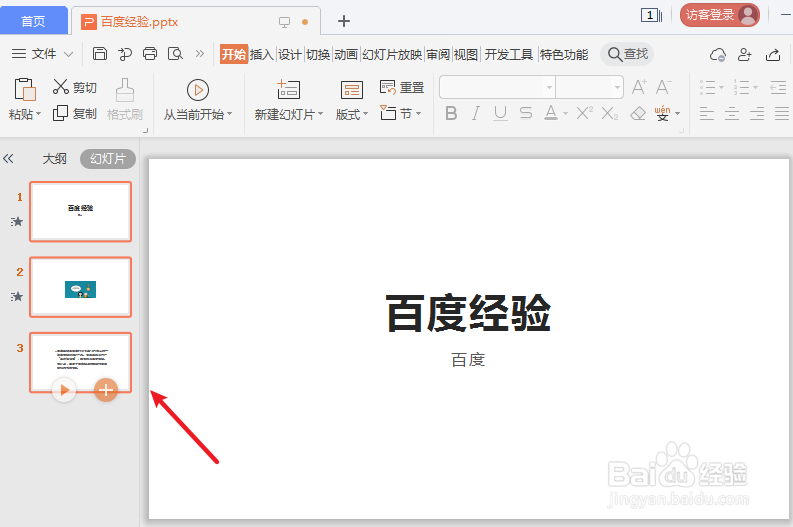The image size is (793, 527).
Task: Open the font name combo box
Action: coord(498,87)
